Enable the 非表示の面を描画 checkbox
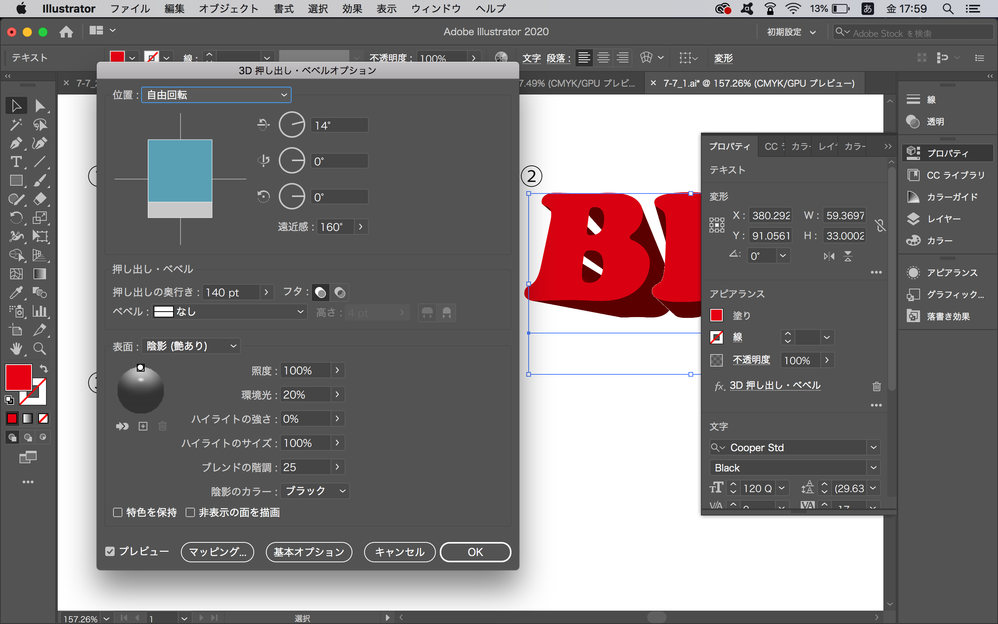 coord(190,513)
